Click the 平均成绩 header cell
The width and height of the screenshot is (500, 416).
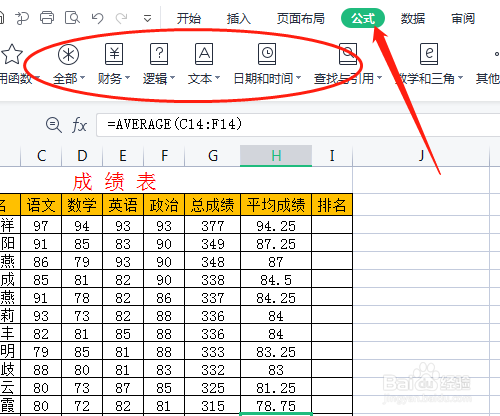pos(276,205)
